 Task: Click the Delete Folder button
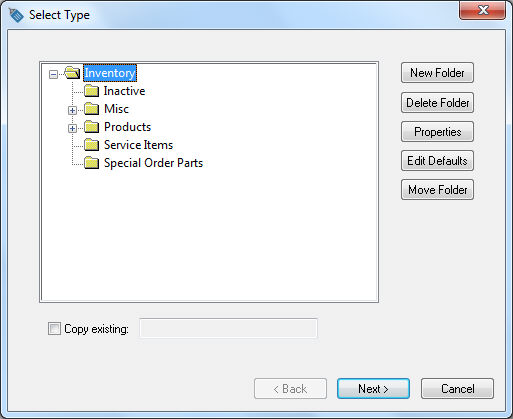tap(437, 103)
